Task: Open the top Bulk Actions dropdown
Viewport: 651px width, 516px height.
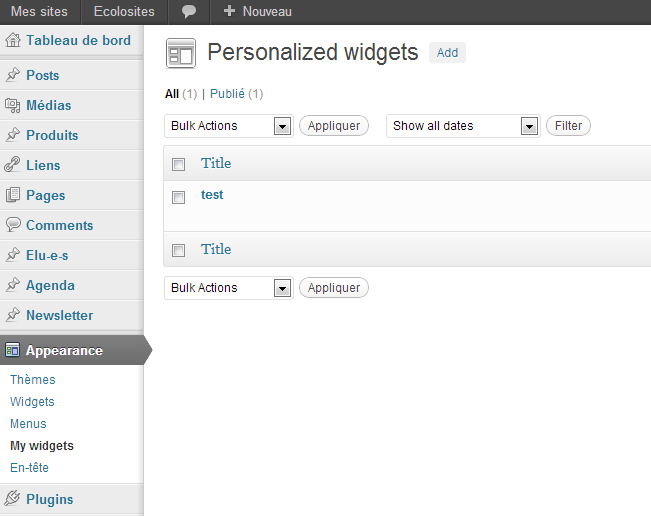Action: 229,126
